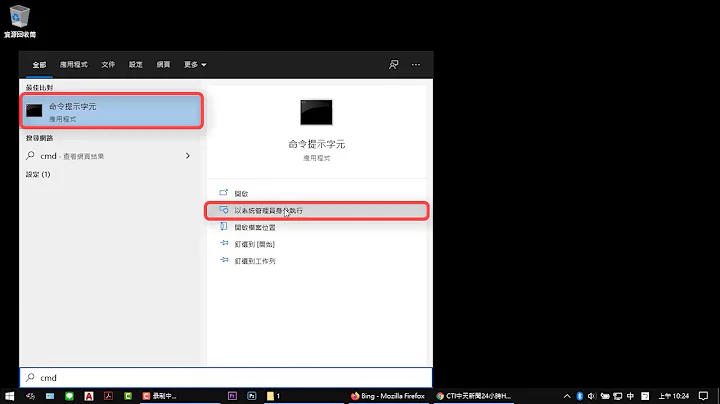720x404 pixels.
Task: Open the green C taskbar icon
Action: coord(128,396)
